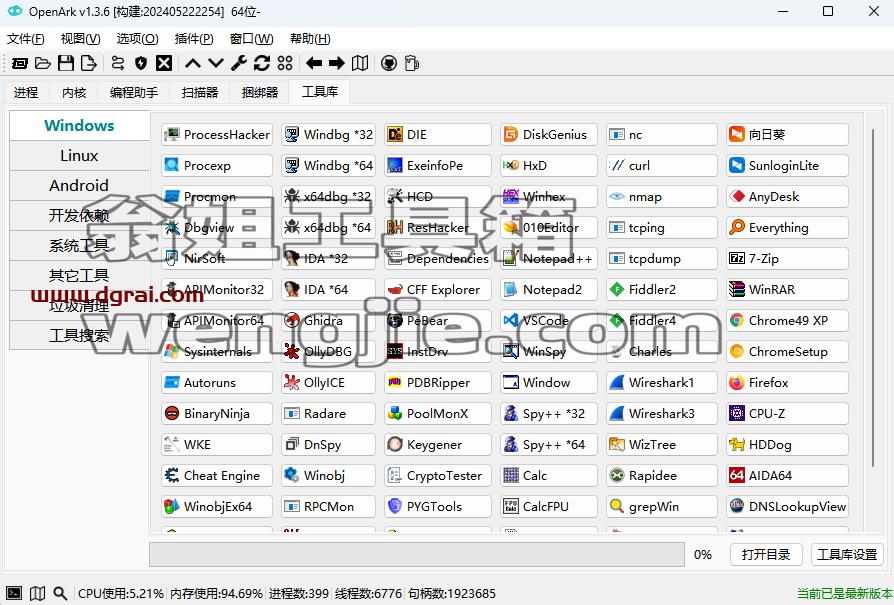Click the download progress bar
This screenshot has width=894, height=605.
click(x=417, y=554)
